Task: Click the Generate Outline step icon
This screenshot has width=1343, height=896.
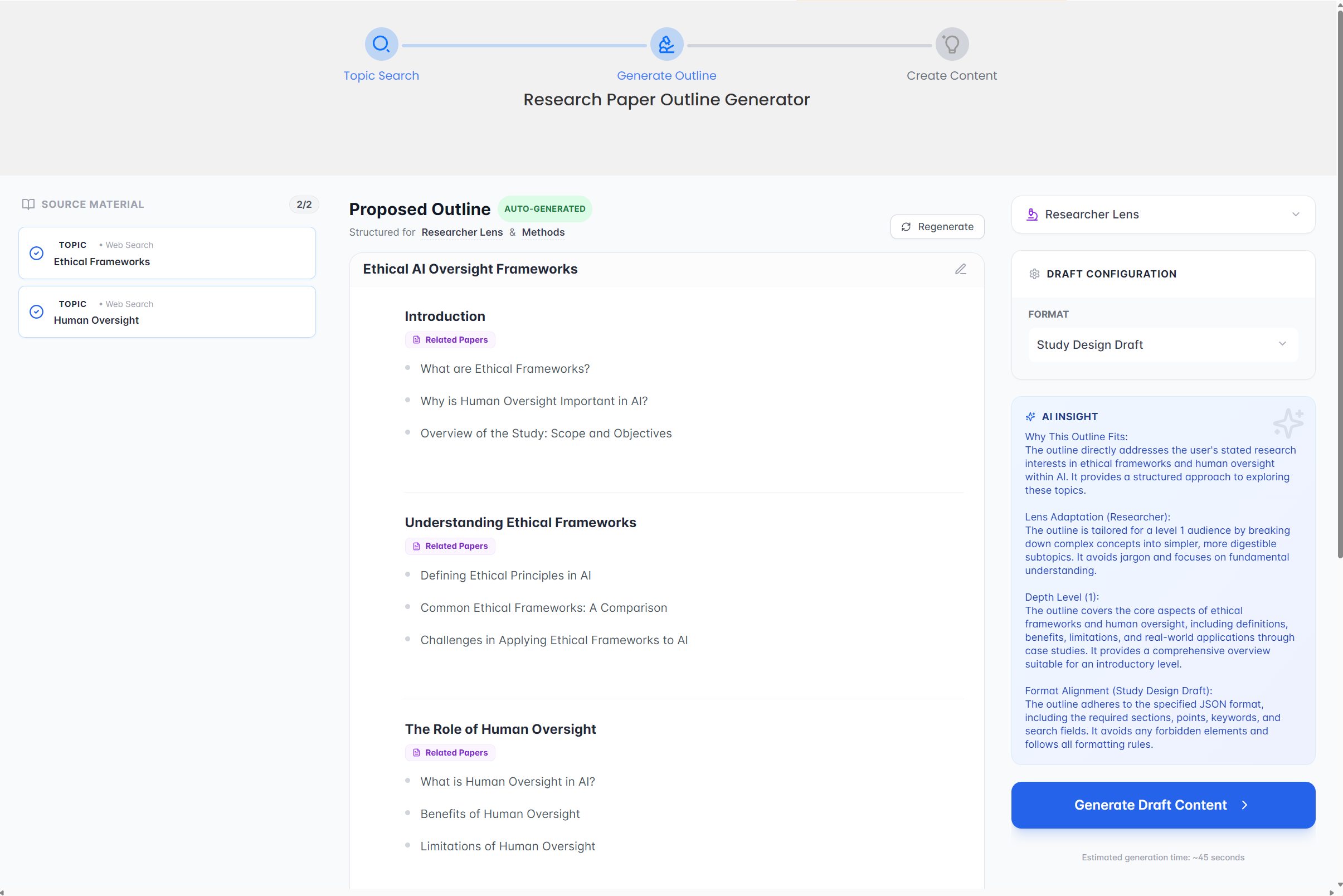Action: point(666,44)
